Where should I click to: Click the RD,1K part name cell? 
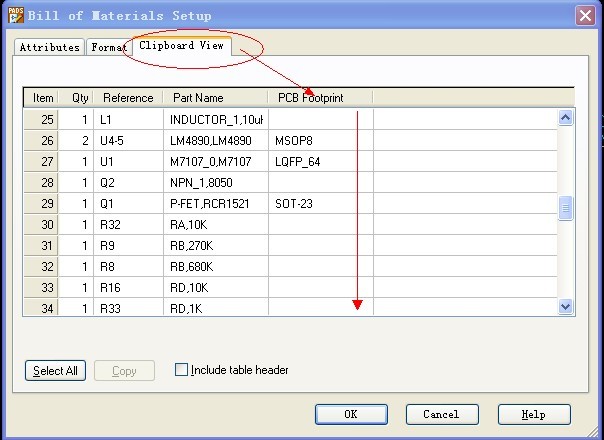(216, 307)
